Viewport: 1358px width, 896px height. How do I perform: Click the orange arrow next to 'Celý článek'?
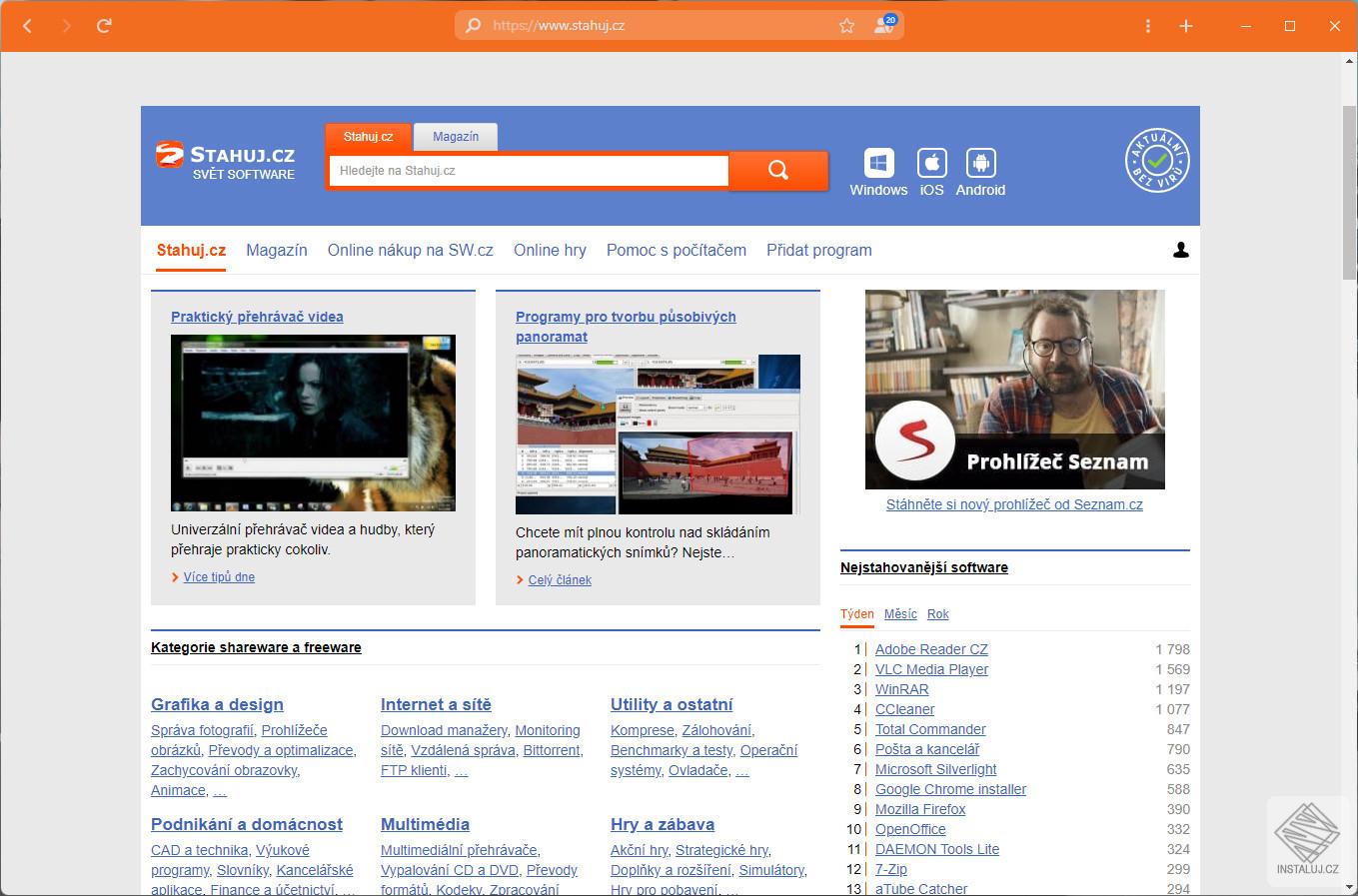tap(520, 580)
